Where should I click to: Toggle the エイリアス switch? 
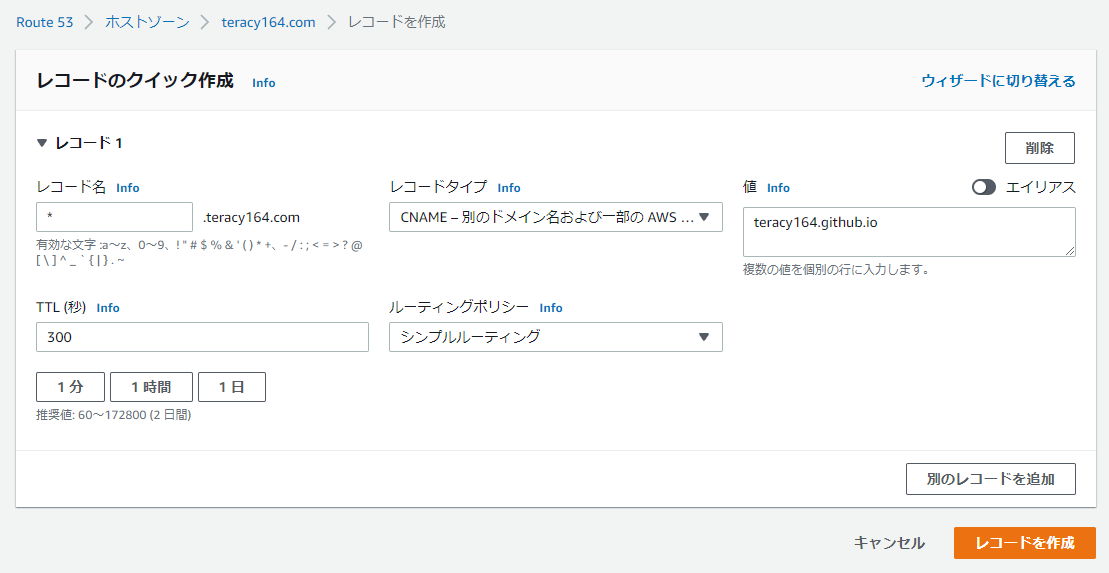click(984, 187)
